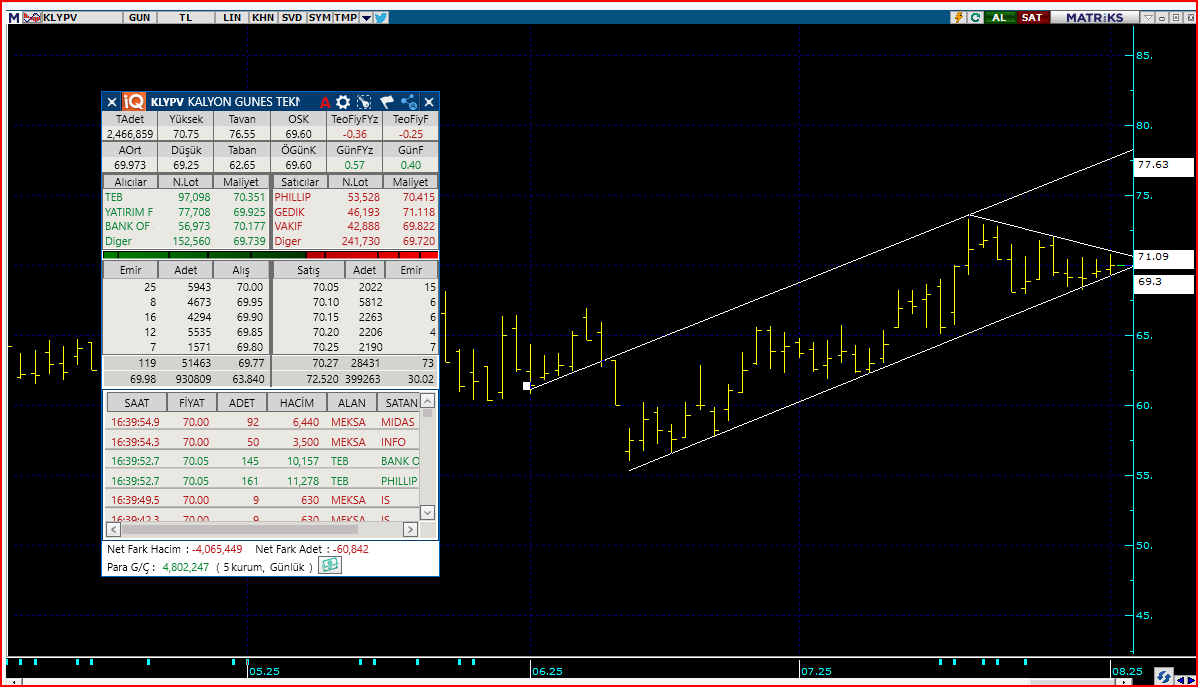Image resolution: width=1198 pixels, height=687 pixels.
Task: Click right arrow of trades horizontal scrollbar
Action: 410,529
